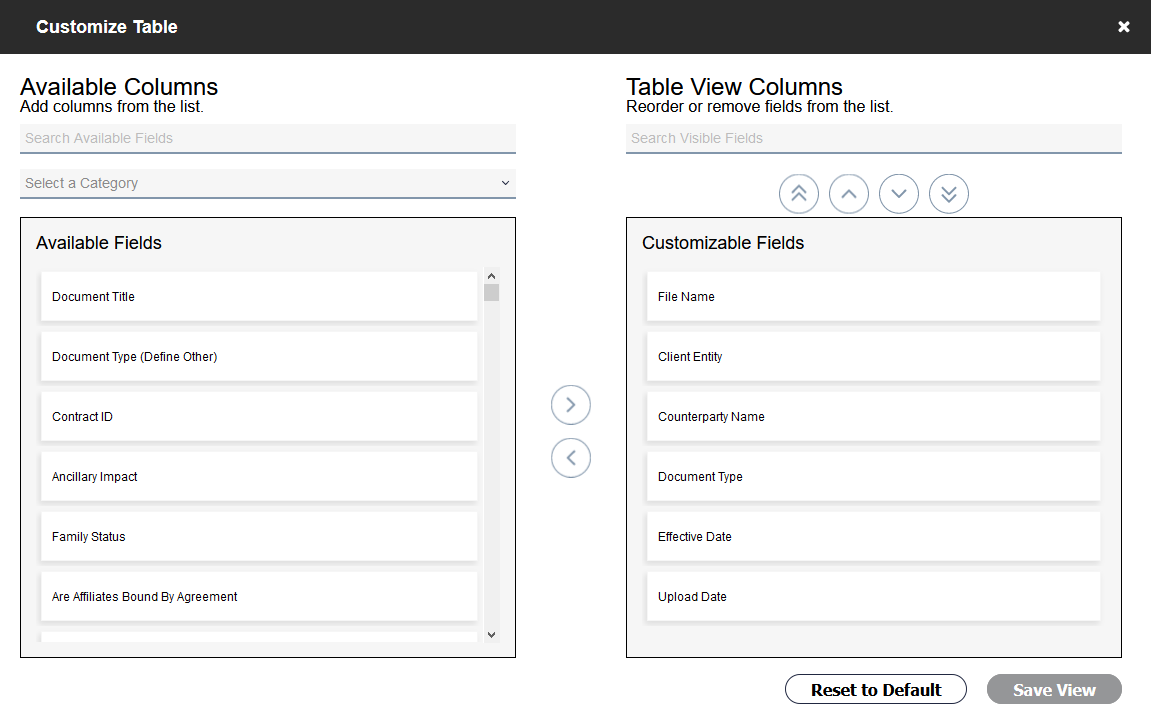Focus the Search Visible Fields box
Screen dimensions: 1151x722
[x=873, y=138]
